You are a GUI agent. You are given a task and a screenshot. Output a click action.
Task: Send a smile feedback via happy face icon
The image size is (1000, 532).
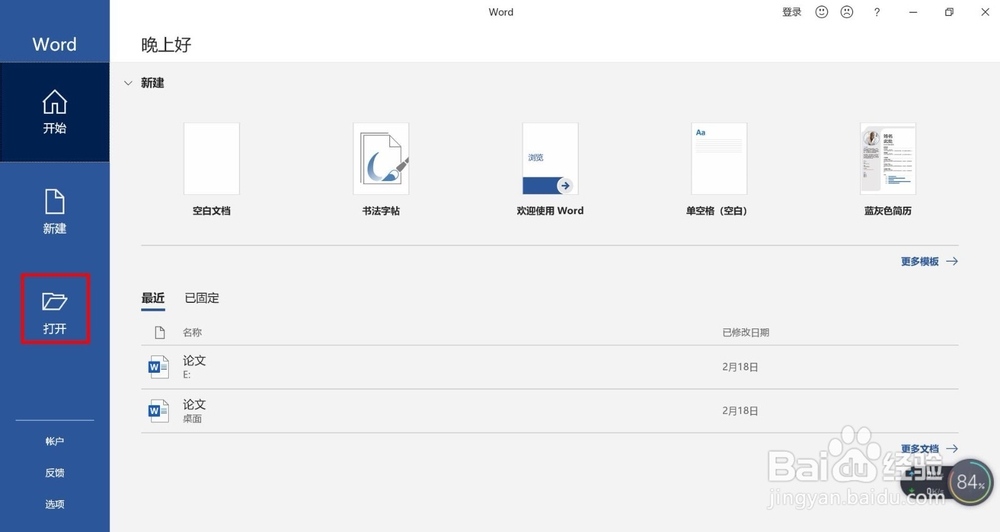pos(821,12)
